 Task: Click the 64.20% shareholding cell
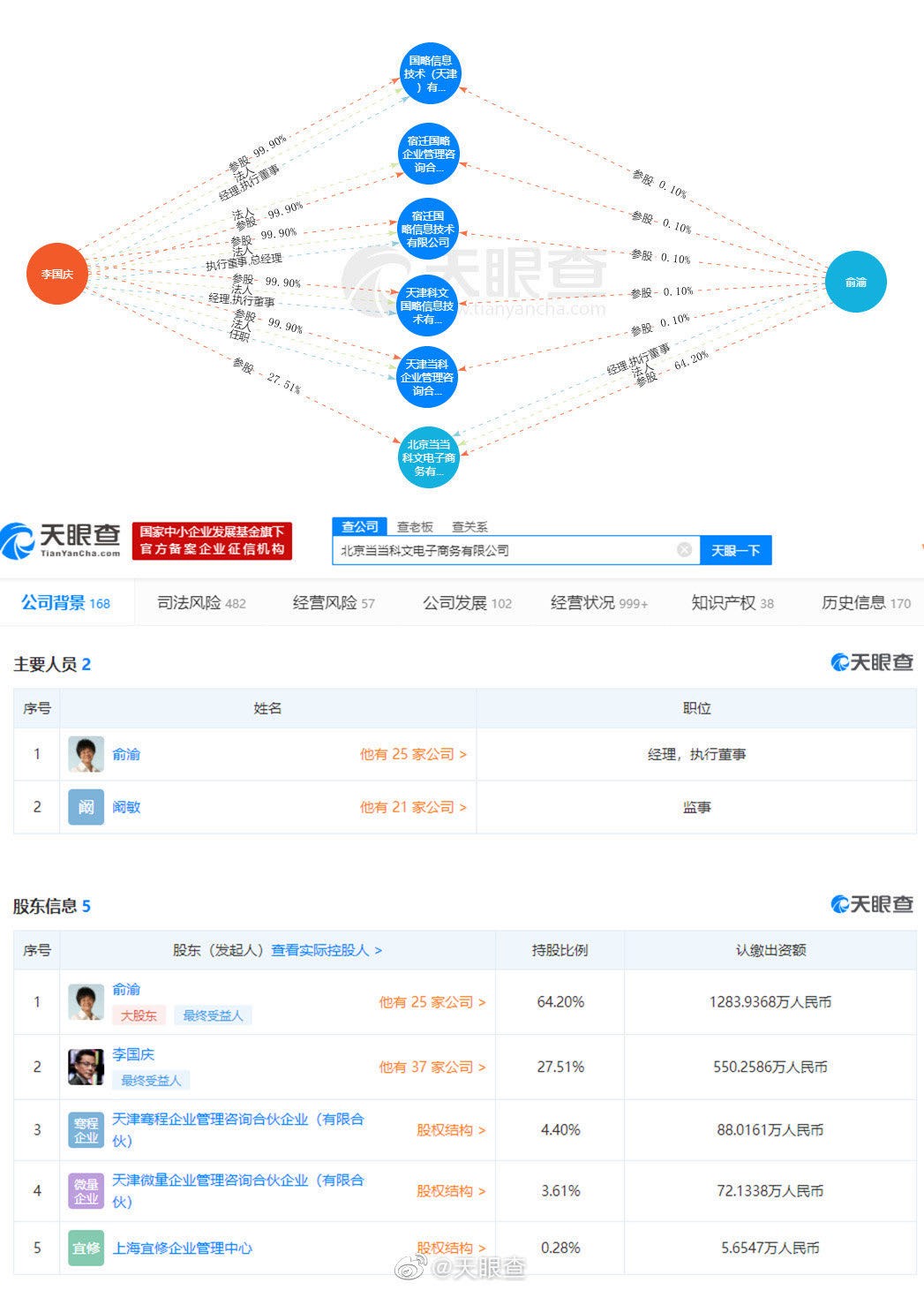(560, 1002)
